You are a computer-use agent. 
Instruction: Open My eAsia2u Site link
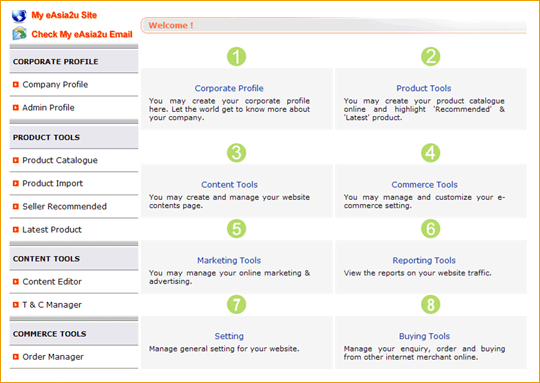[64, 15]
